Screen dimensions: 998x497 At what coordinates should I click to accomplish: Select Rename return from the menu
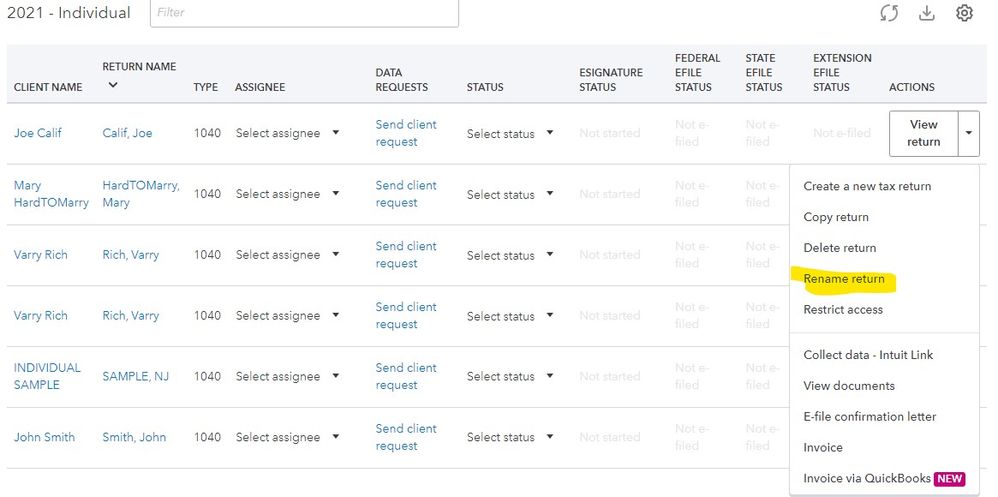pyautogui.click(x=844, y=279)
